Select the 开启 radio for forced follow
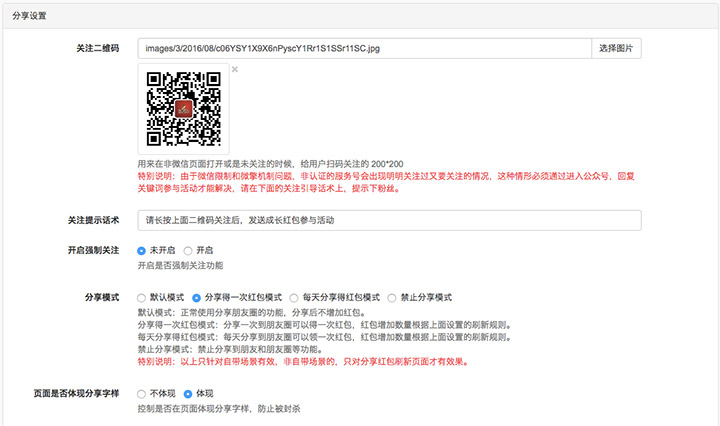Viewport: 720px width, 426px height. tap(188, 251)
